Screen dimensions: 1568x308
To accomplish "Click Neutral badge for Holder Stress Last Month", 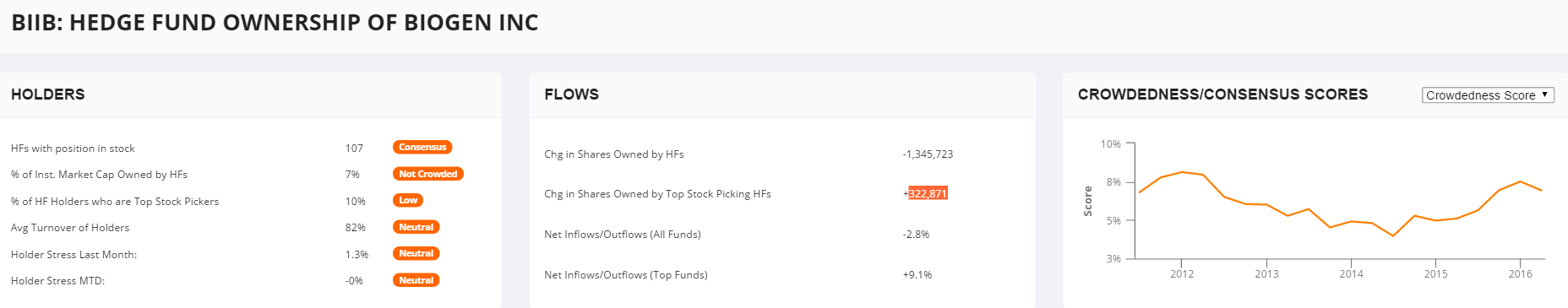I will 416,253.
